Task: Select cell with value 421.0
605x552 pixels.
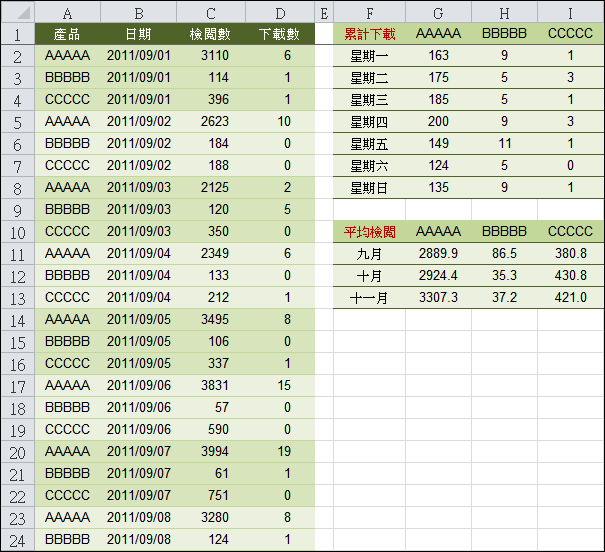Action: (570, 297)
